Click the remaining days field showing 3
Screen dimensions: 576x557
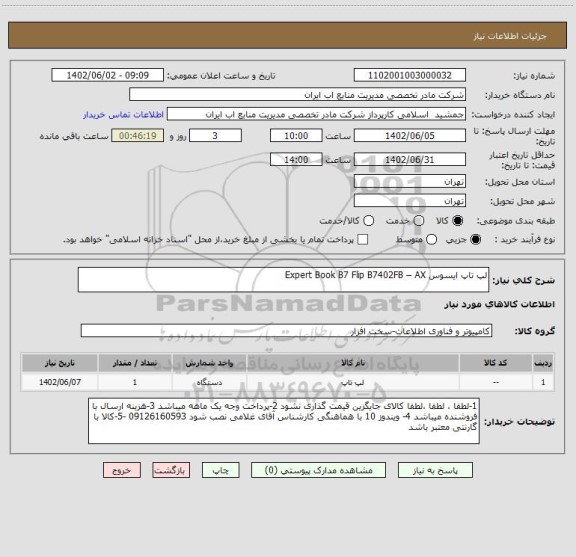215,136
